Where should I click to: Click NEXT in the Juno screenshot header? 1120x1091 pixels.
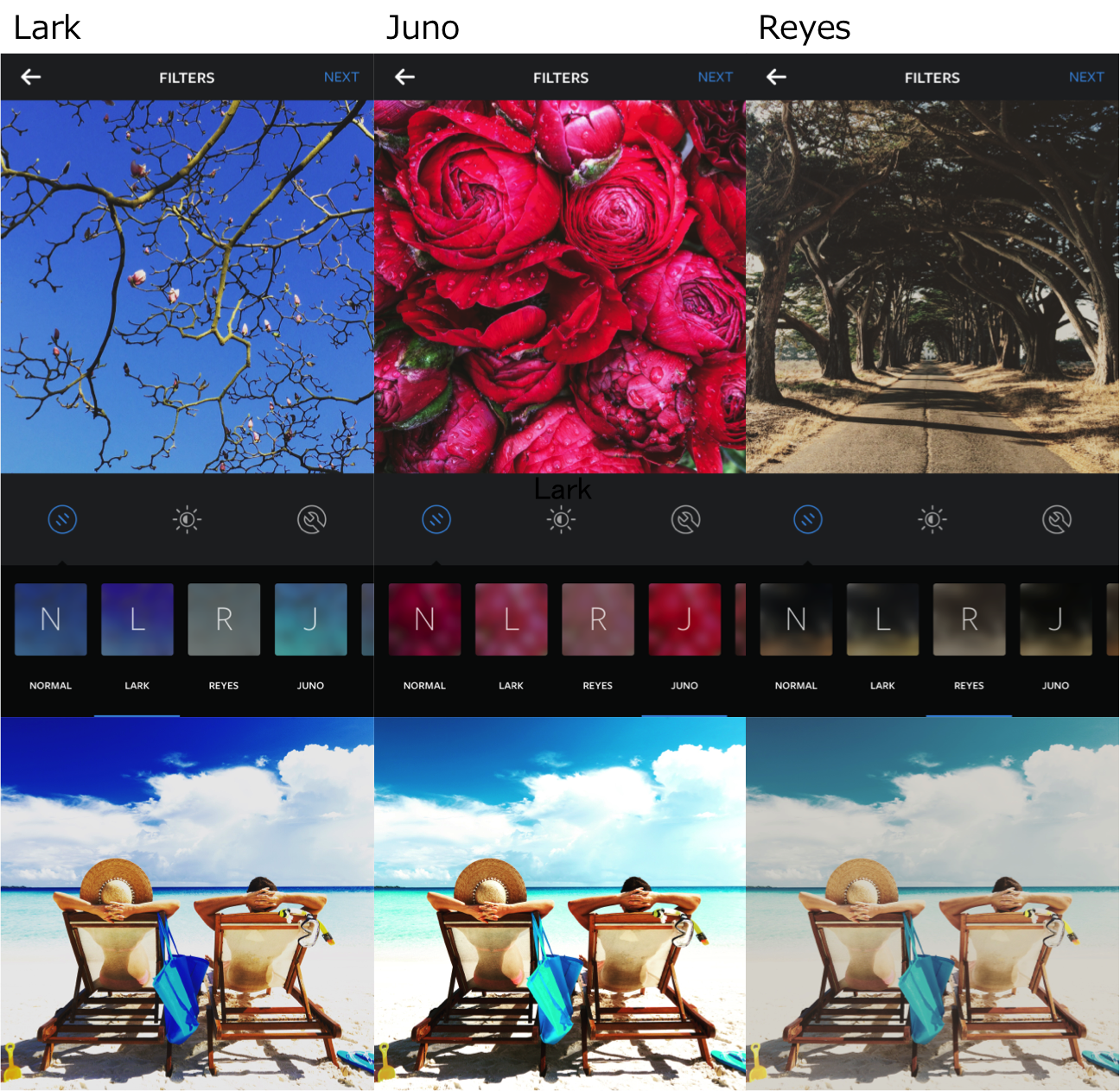[x=716, y=77]
